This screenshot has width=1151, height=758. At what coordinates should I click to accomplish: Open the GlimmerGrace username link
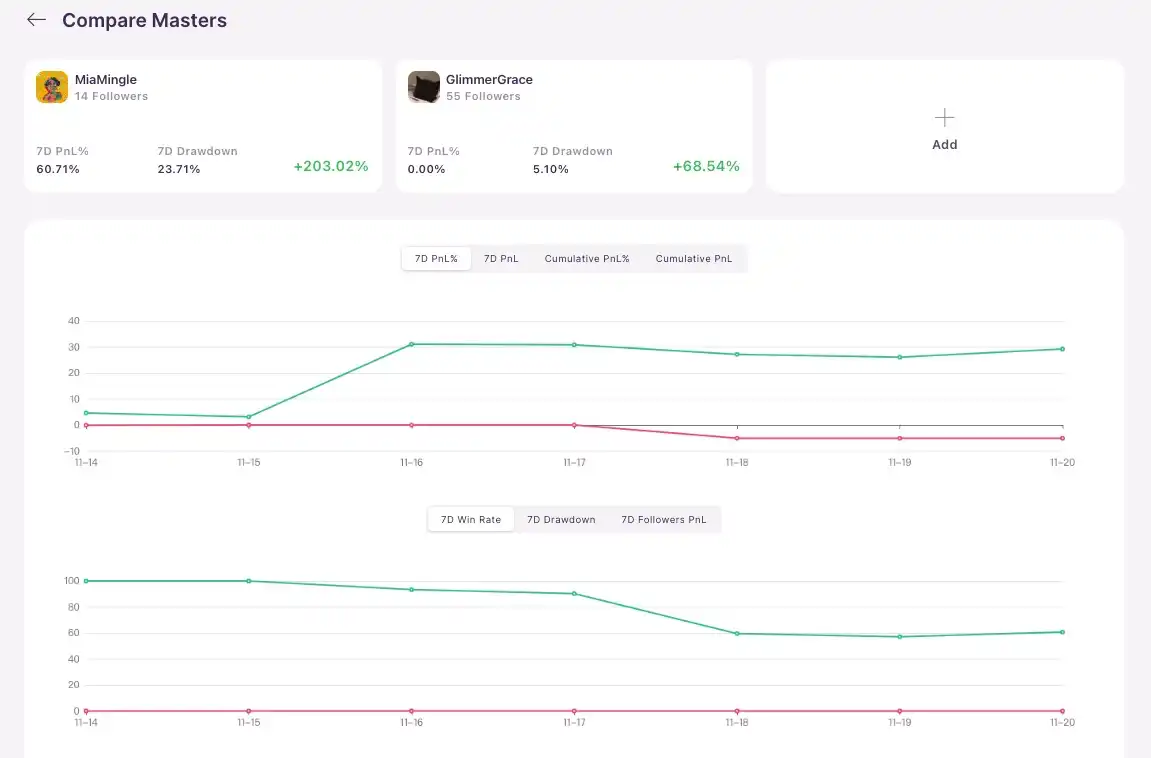(x=489, y=80)
